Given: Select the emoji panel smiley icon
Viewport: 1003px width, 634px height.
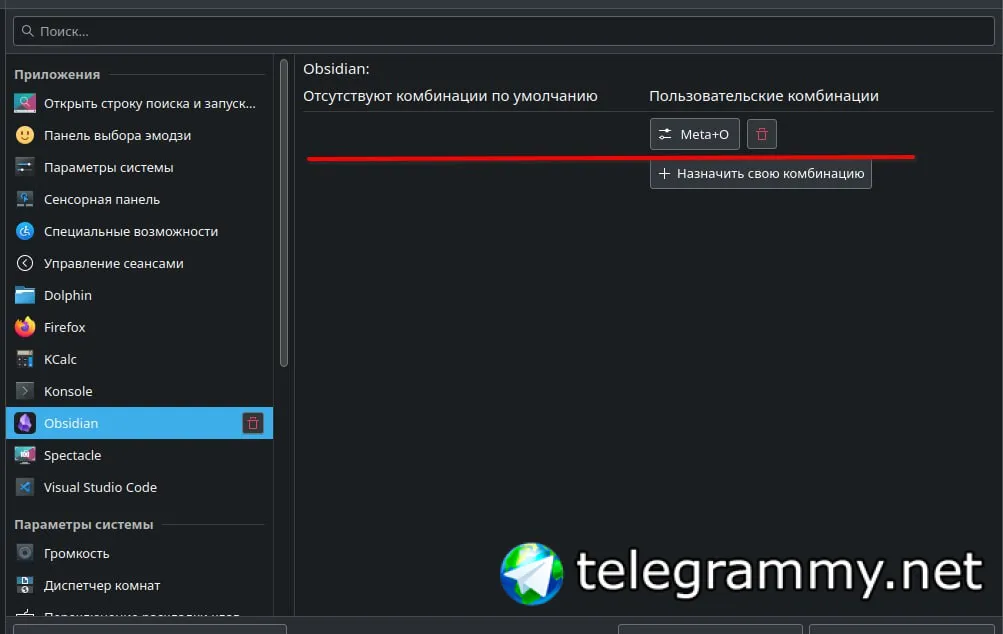Looking at the screenshot, I should point(25,135).
